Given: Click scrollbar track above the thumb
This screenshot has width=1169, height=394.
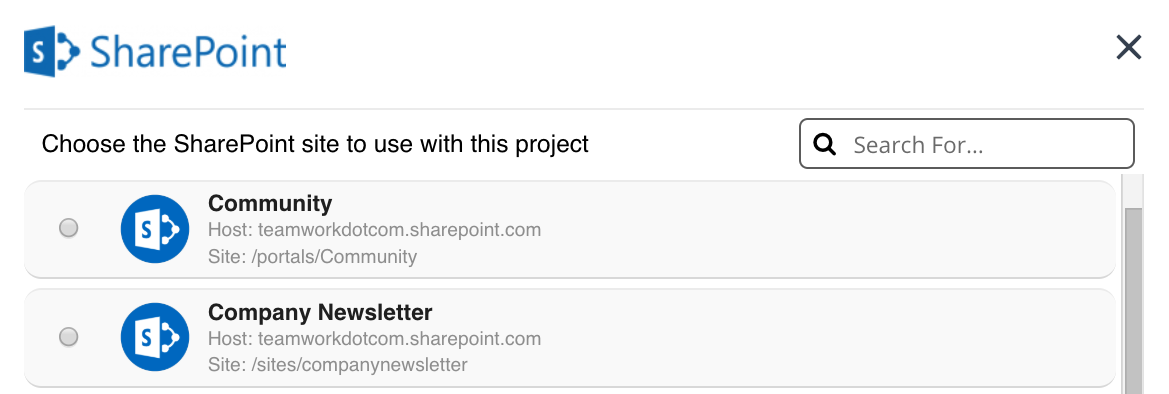Looking at the screenshot, I should pyautogui.click(x=1133, y=191).
